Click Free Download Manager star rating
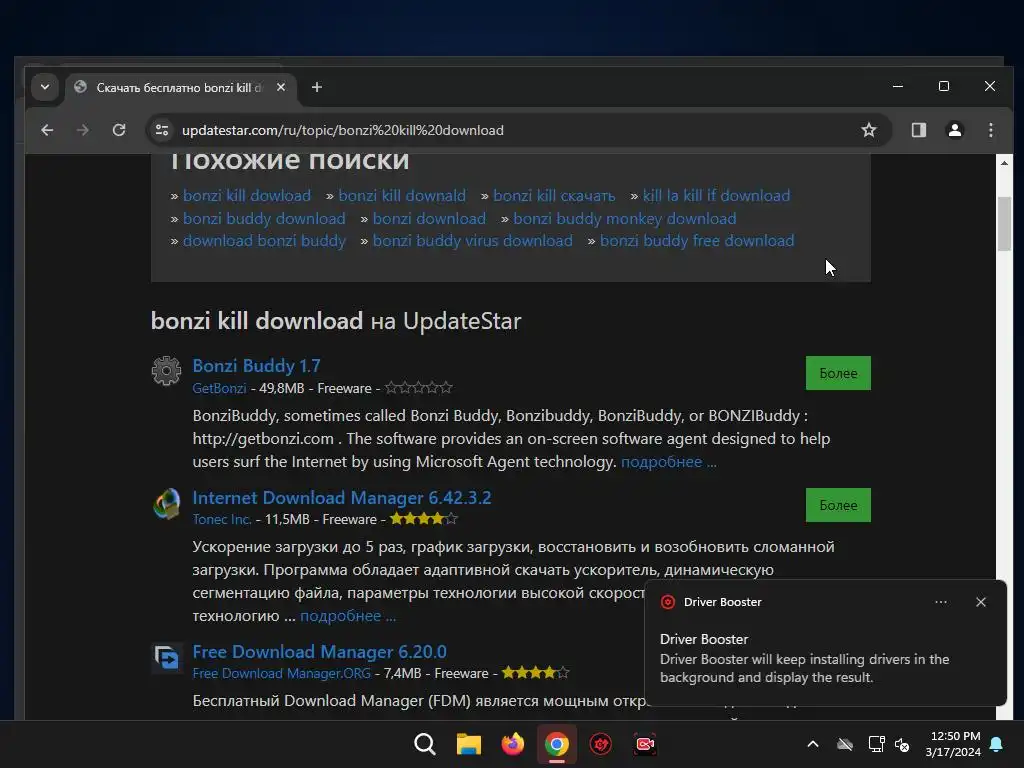The height and width of the screenshot is (768, 1024). 536,673
